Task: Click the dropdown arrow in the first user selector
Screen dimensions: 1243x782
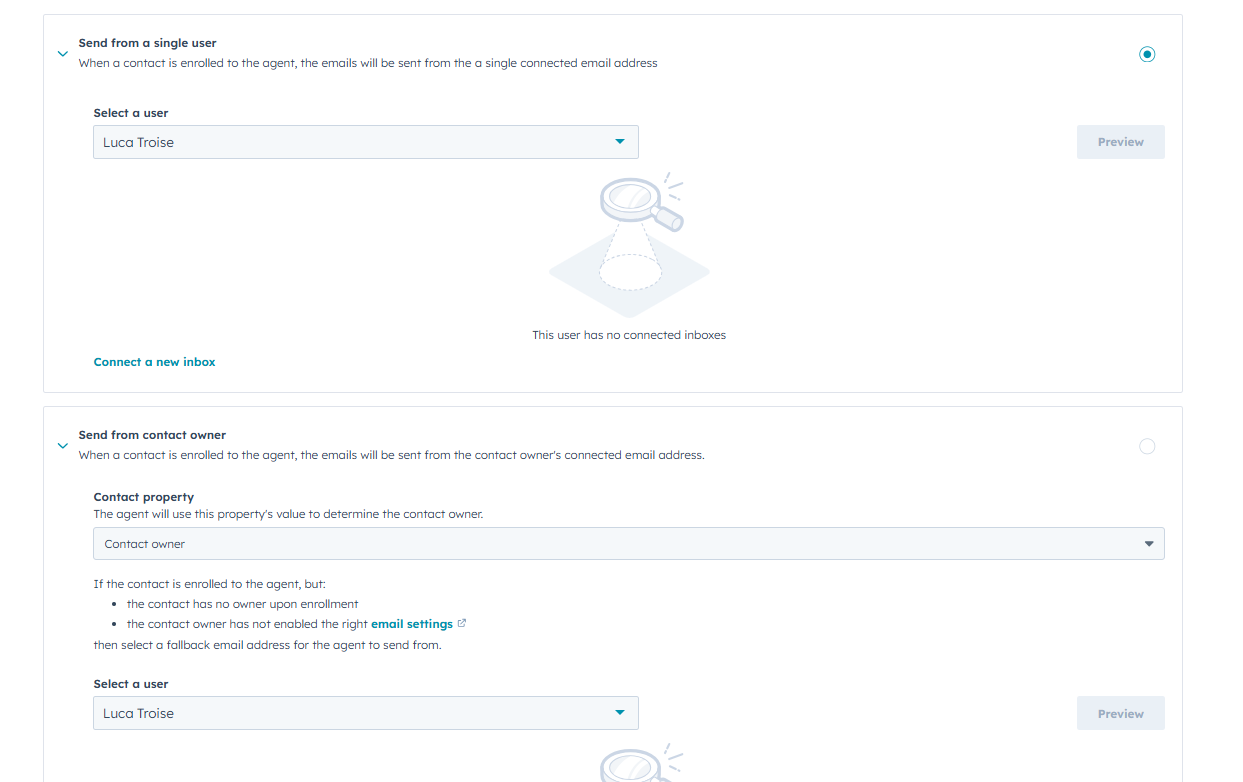Action: pos(619,141)
